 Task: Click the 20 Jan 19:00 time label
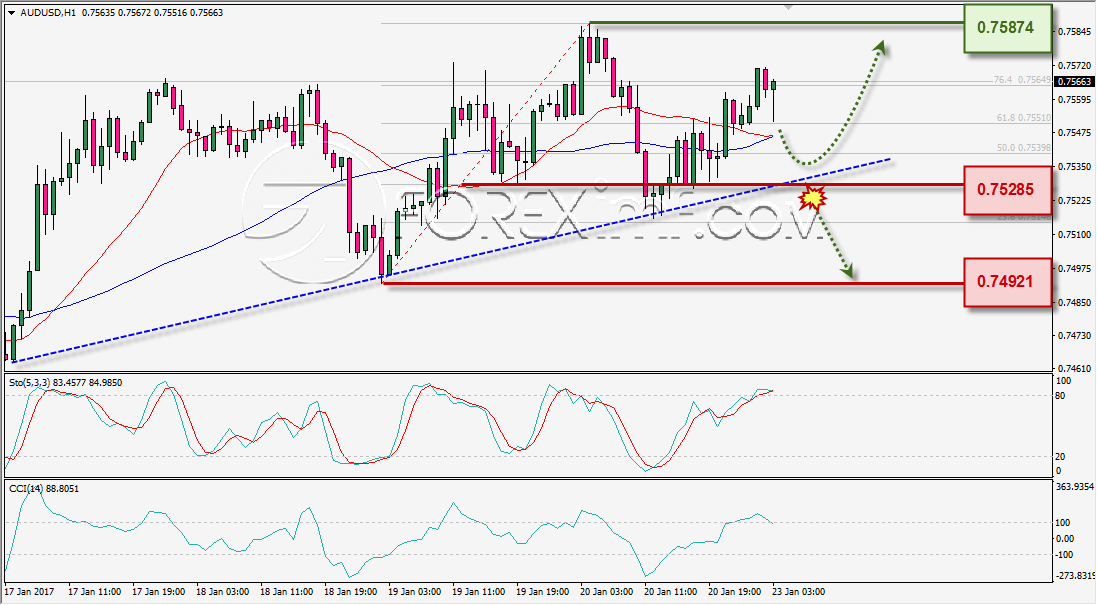click(x=735, y=592)
